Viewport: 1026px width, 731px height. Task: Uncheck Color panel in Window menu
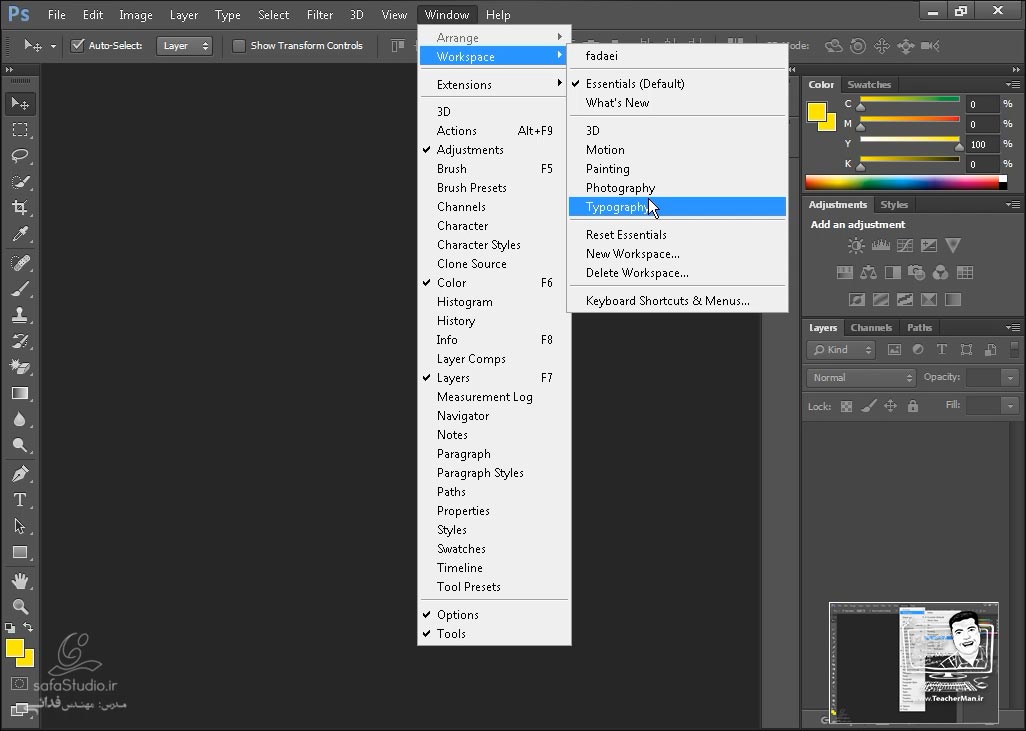(x=494, y=283)
